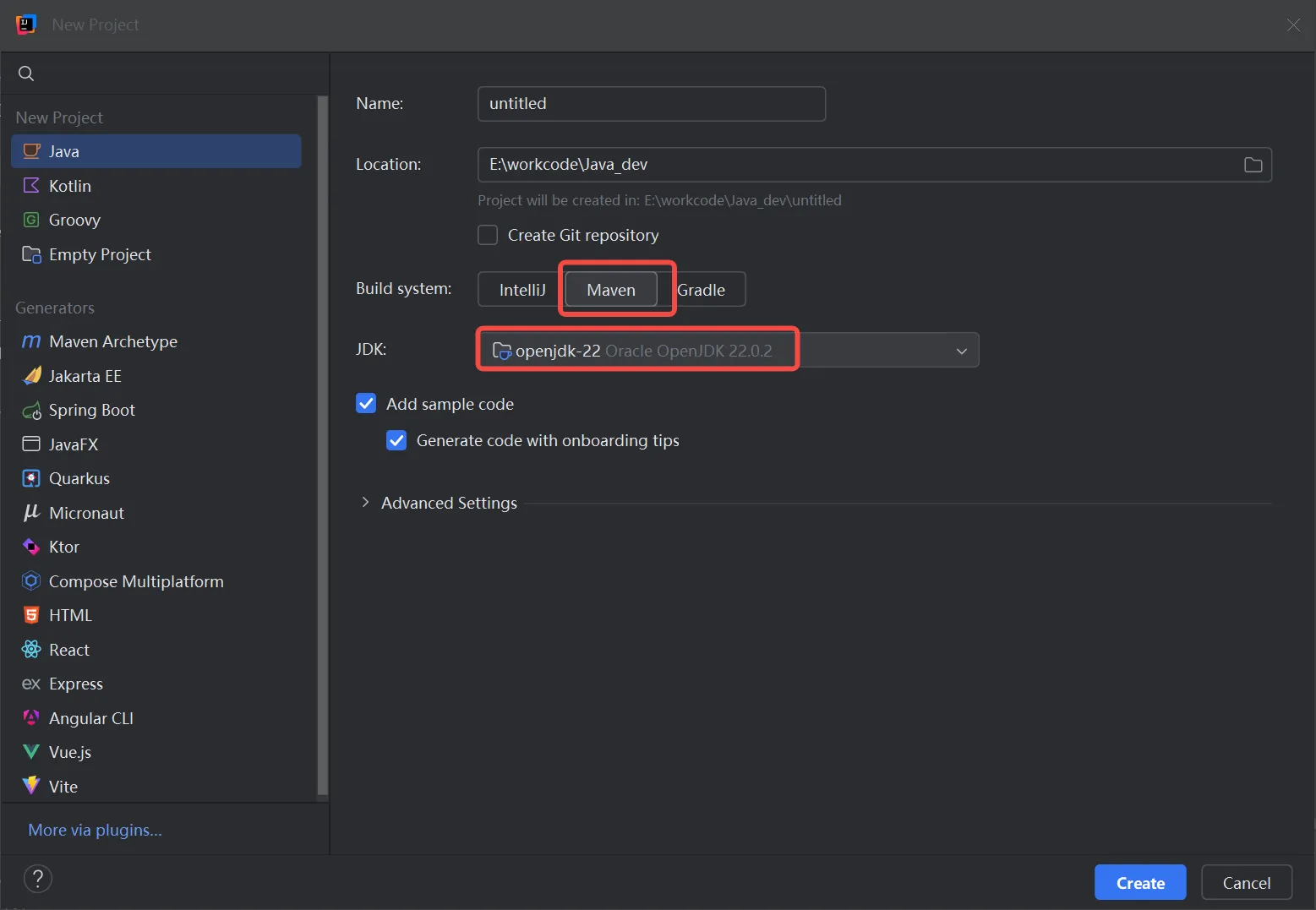The image size is (1316, 910).
Task: Select the Compose Multiplatform label
Action: tap(136, 581)
